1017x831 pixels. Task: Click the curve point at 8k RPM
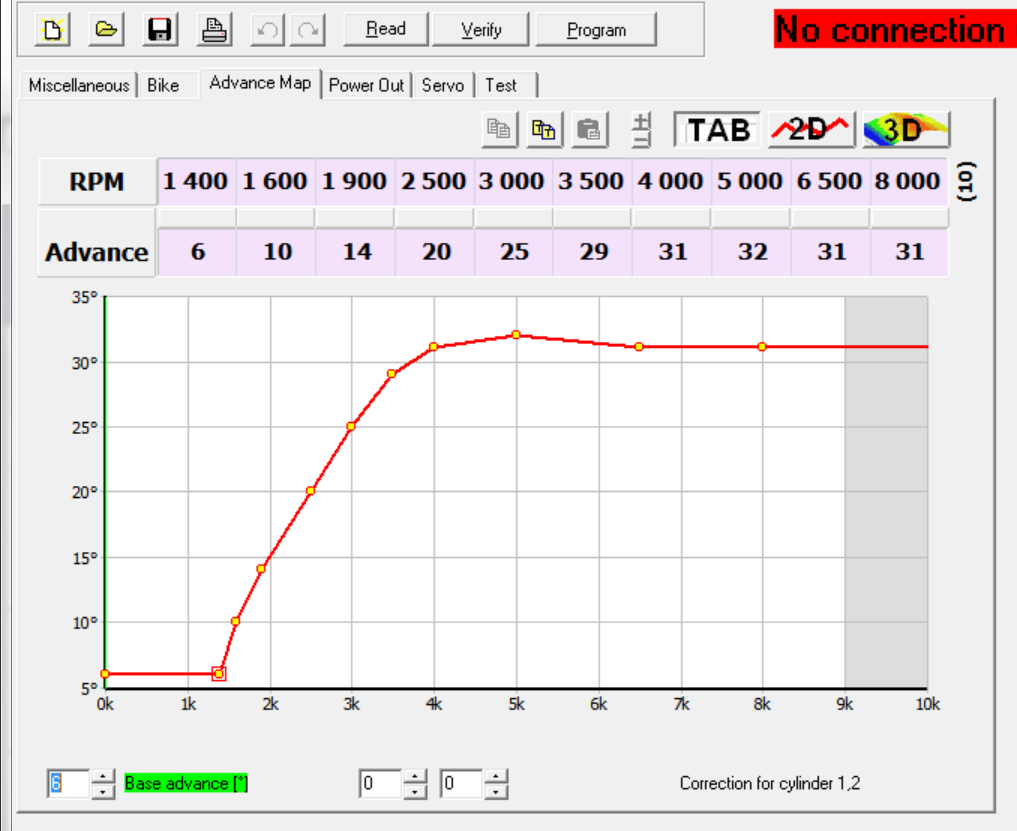pos(762,347)
